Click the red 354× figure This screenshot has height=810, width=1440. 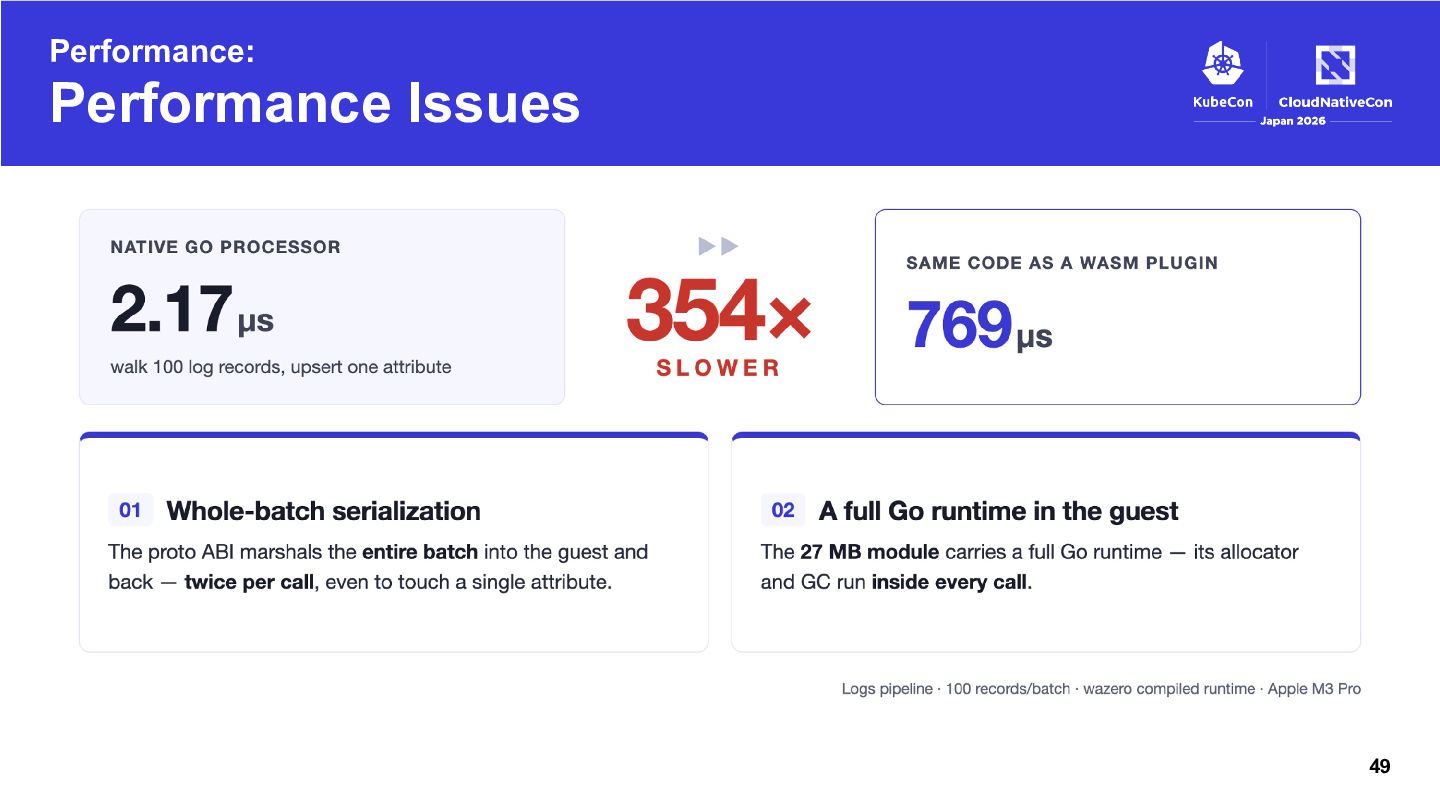tap(718, 311)
